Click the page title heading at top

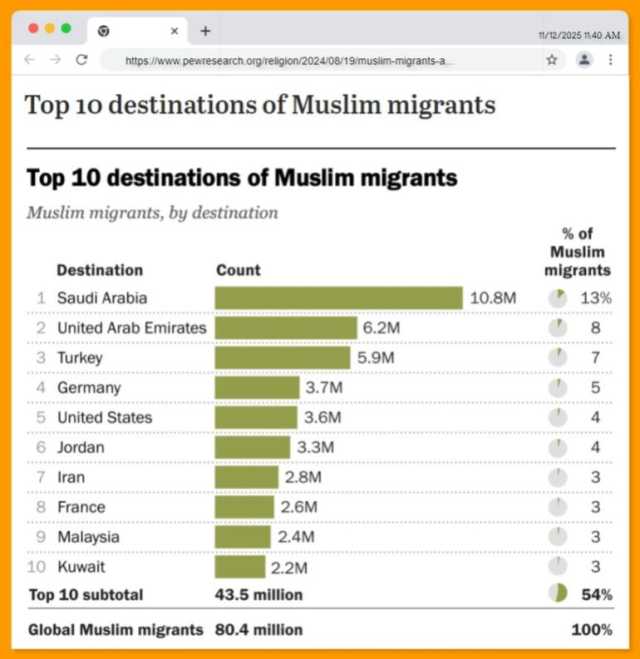click(x=260, y=105)
